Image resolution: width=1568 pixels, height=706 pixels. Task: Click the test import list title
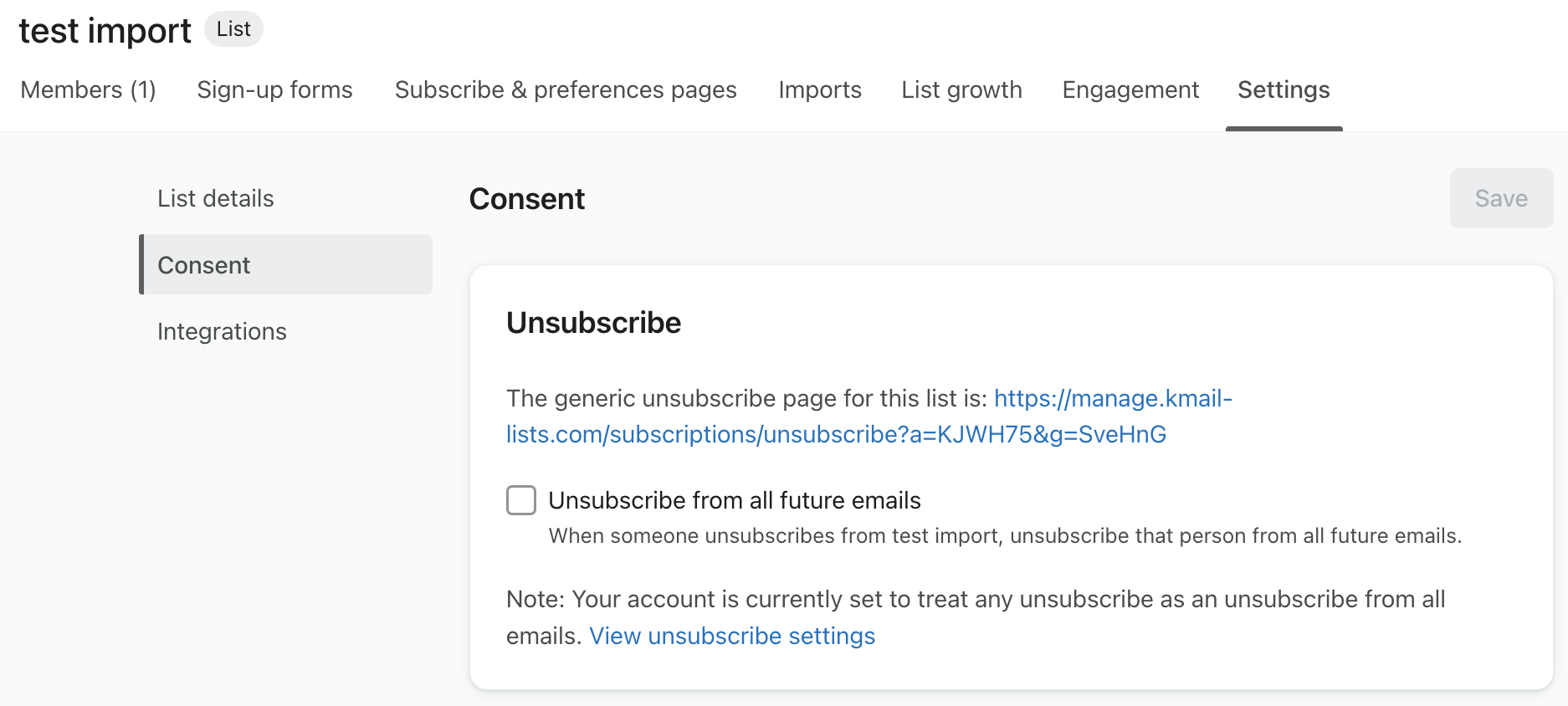(105, 30)
